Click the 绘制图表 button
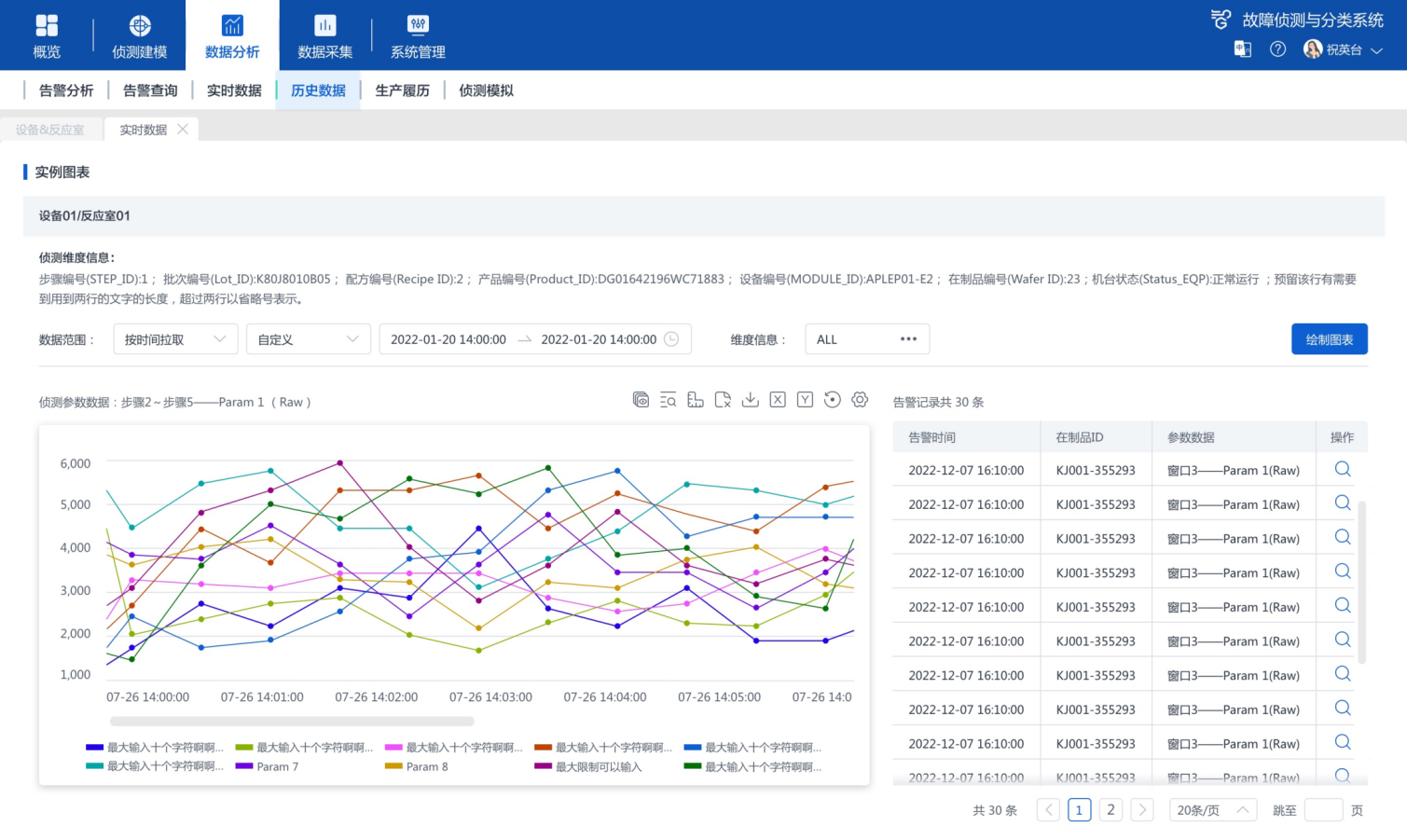 click(1329, 339)
